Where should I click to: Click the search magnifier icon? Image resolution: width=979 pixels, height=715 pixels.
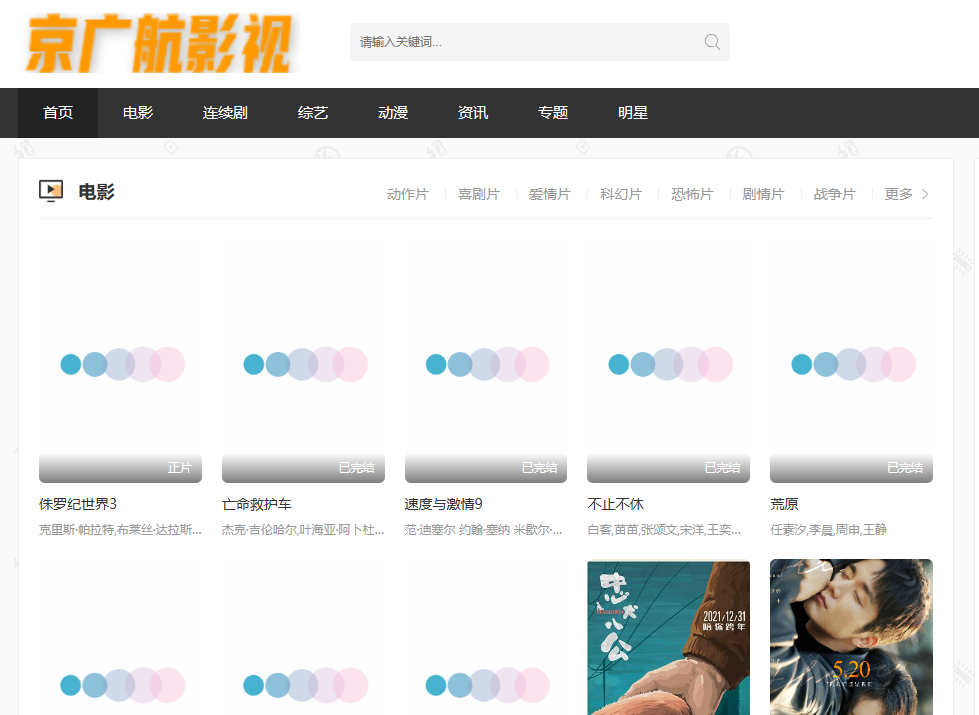[712, 42]
